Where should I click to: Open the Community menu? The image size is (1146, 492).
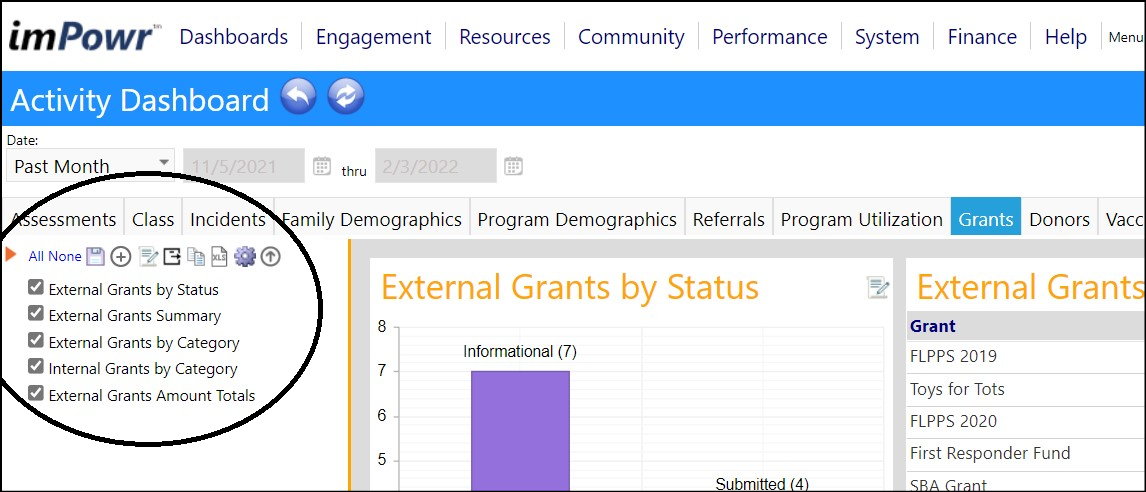(x=631, y=37)
